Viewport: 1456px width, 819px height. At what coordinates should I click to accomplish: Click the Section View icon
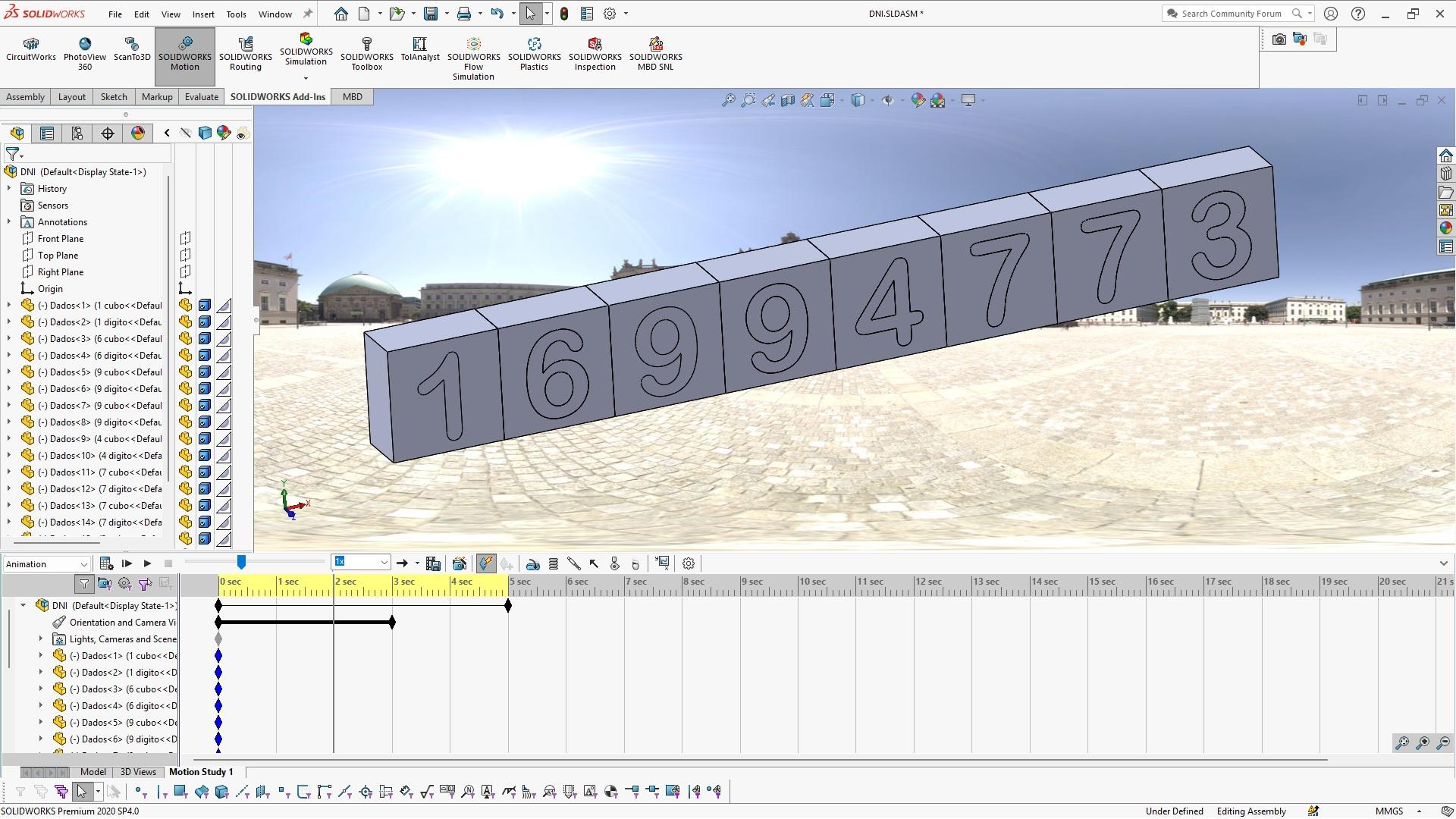click(x=788, y=100)
